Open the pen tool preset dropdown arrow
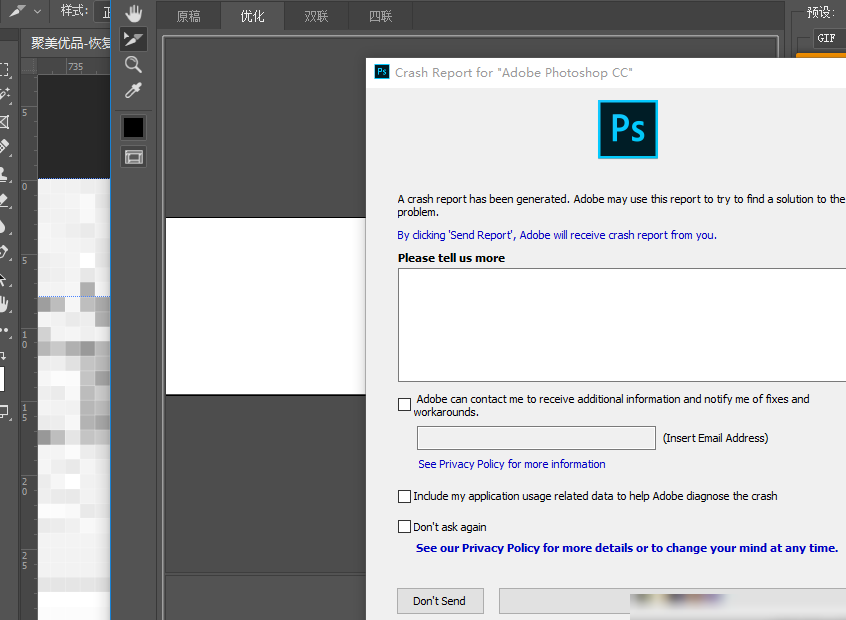This screenshot has height=620, width=846. (37, 11)
